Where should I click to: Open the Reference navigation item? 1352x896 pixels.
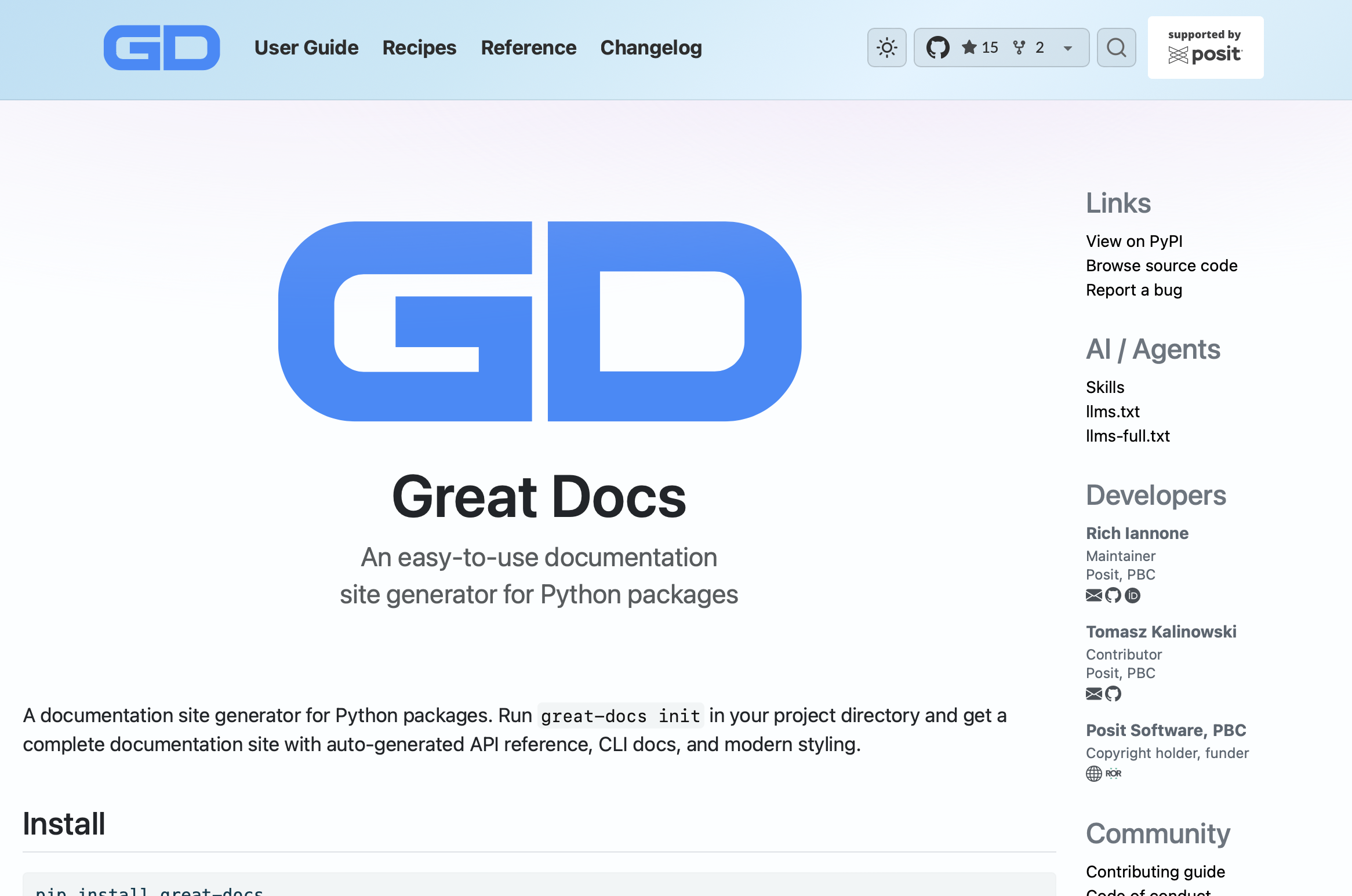coord(528,48)
